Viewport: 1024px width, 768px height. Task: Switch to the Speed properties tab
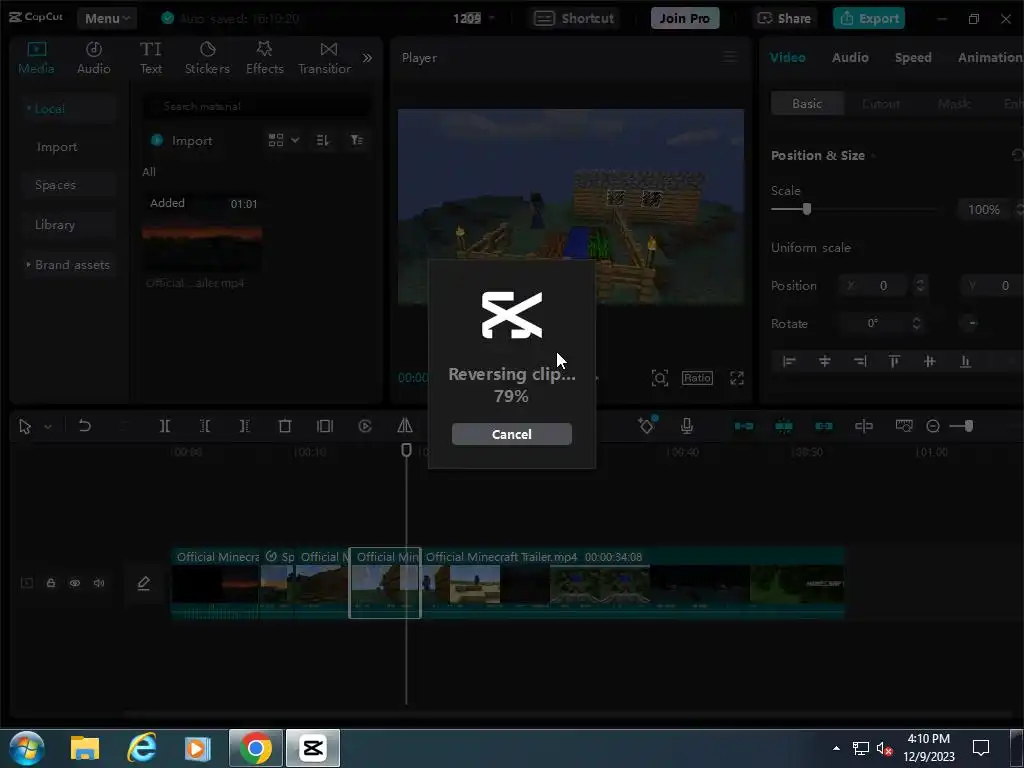pos(913,57)
